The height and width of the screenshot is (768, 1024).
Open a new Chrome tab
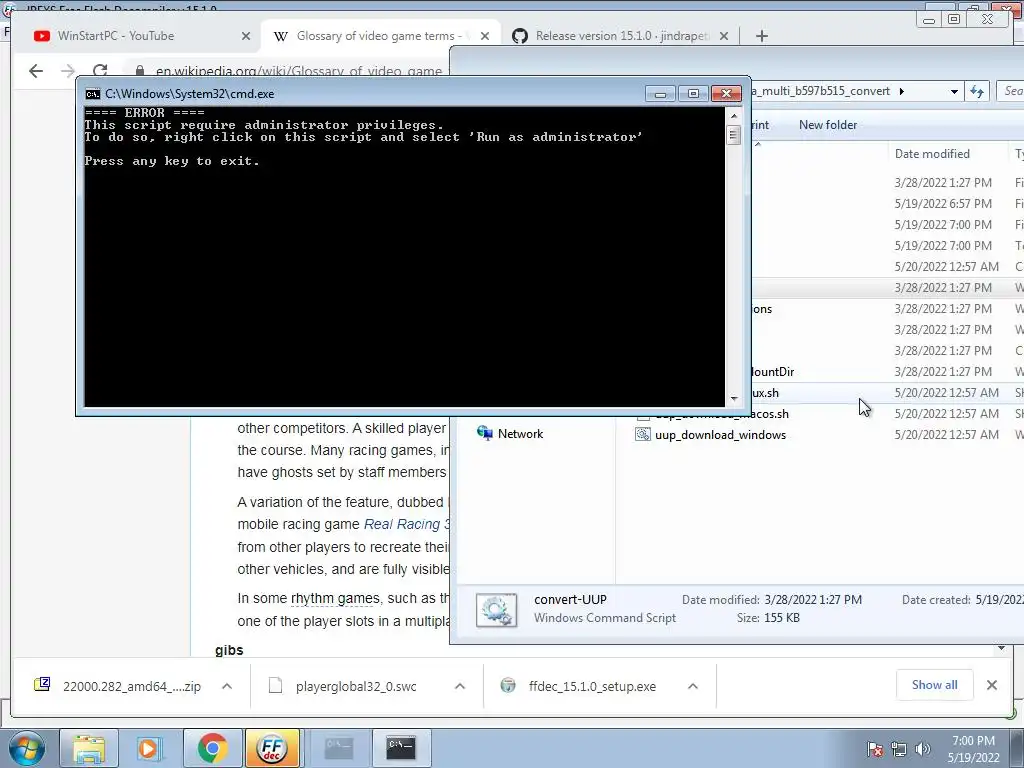761,37
